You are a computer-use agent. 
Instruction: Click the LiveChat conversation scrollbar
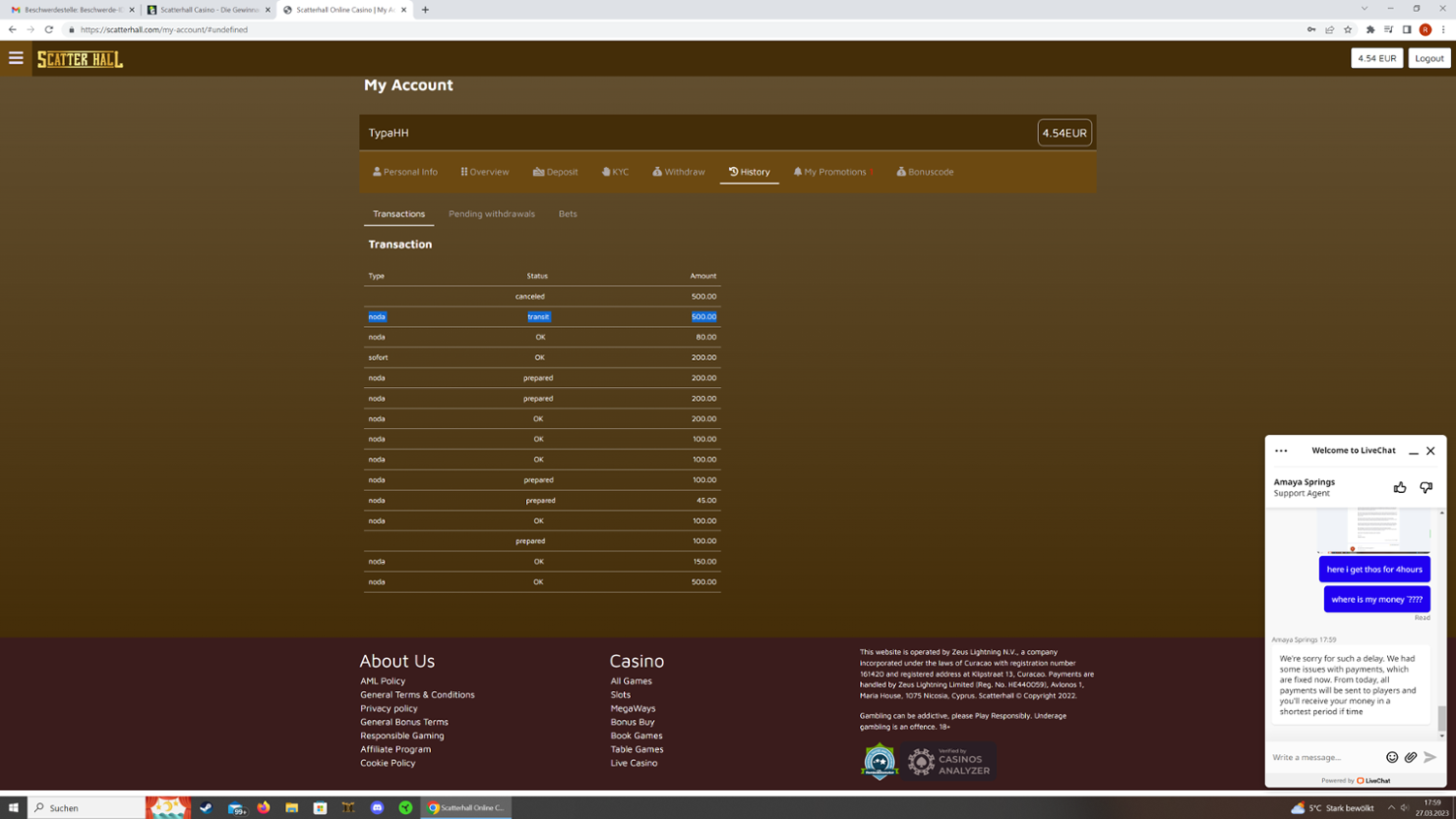point(1442,718)
